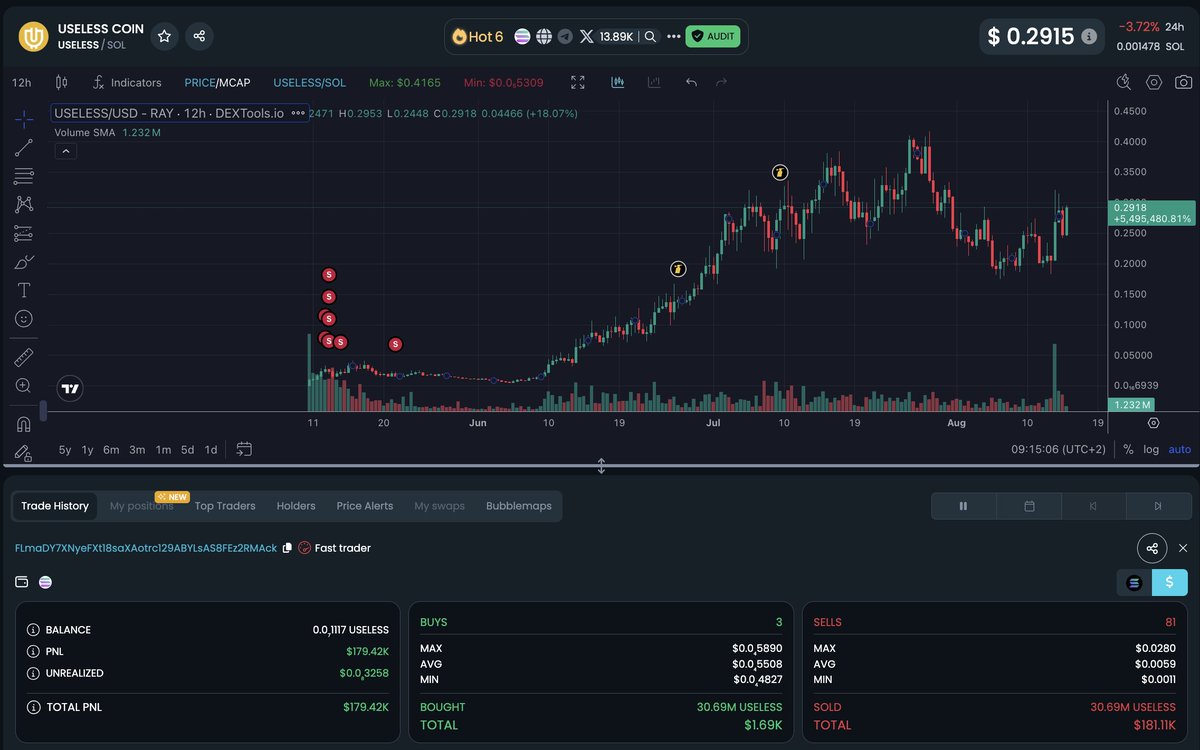The image size is (1200, 750).
Task: Set chart range to 5y
Action: coord(65,450)
